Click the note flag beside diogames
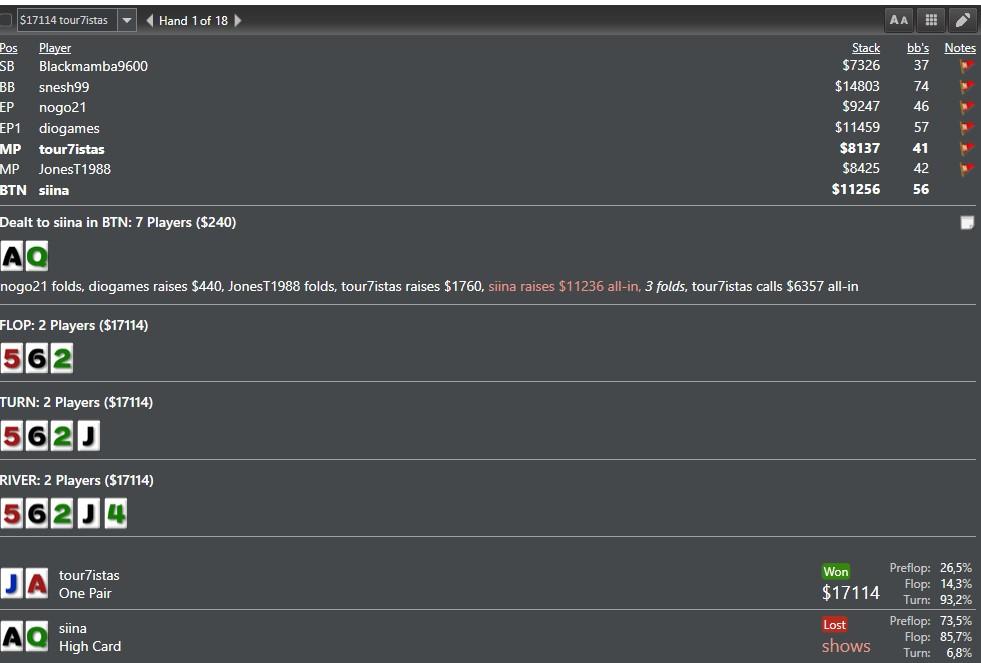 (x=966, y=128)
